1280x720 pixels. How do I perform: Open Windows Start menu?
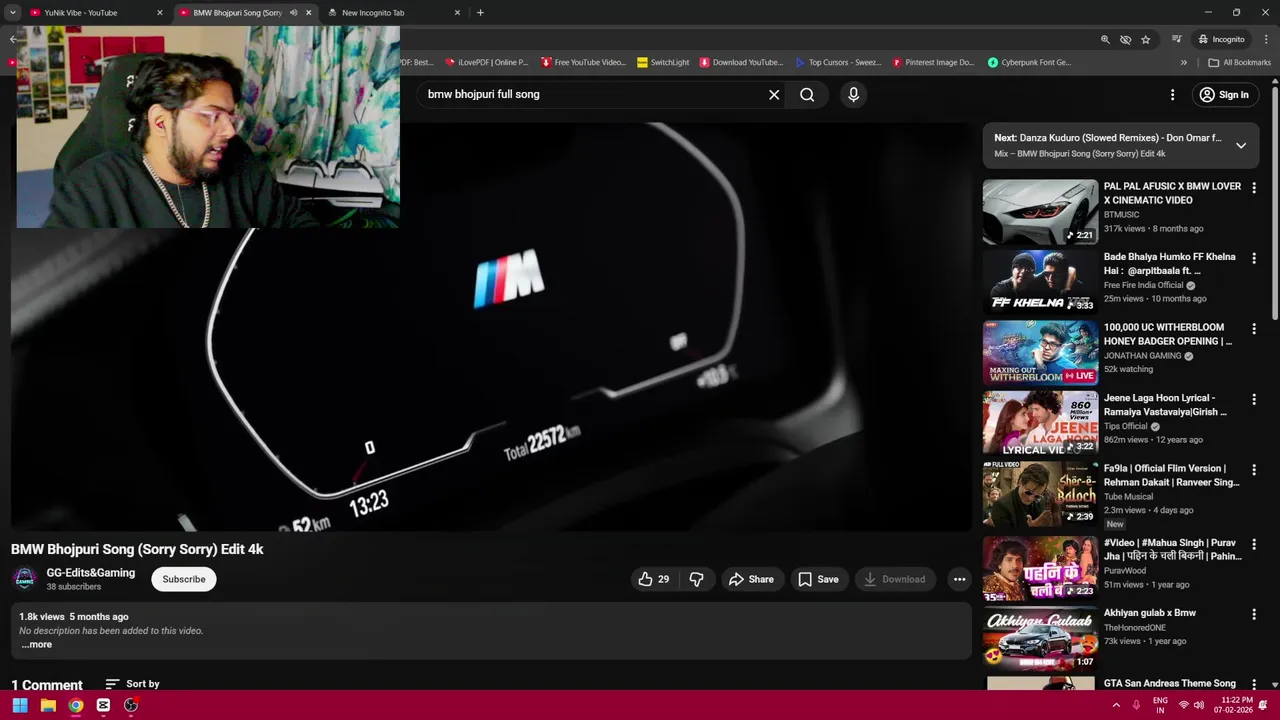point(20,706)
